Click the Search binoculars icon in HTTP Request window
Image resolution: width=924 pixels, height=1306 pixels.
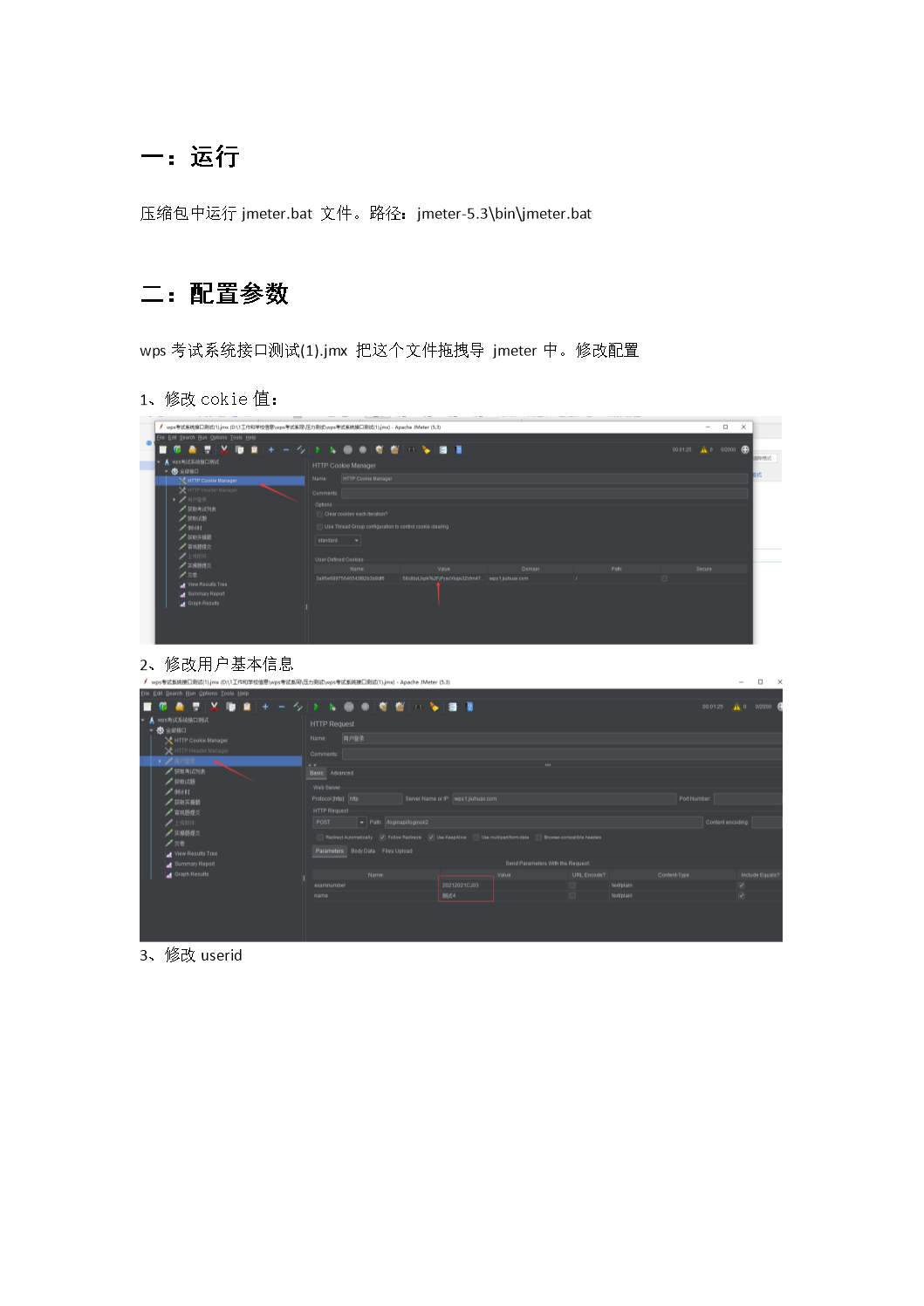[418, 707]
